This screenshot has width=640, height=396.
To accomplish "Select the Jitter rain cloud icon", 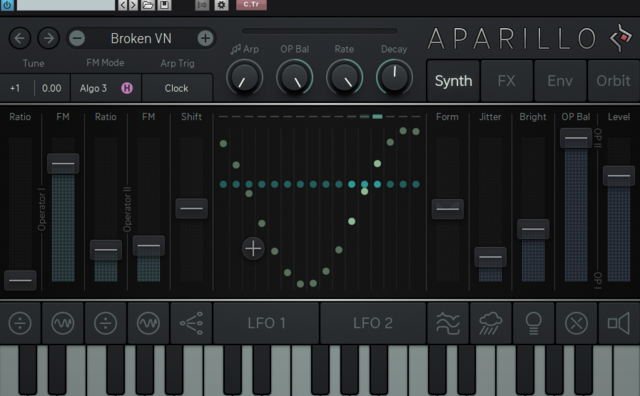I will pyautogui.click(x=490, y=323).
